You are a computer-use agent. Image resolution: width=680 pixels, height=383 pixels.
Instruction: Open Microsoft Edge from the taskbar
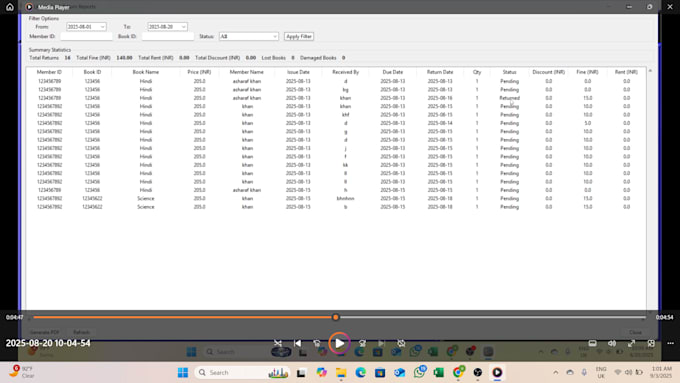360,373
